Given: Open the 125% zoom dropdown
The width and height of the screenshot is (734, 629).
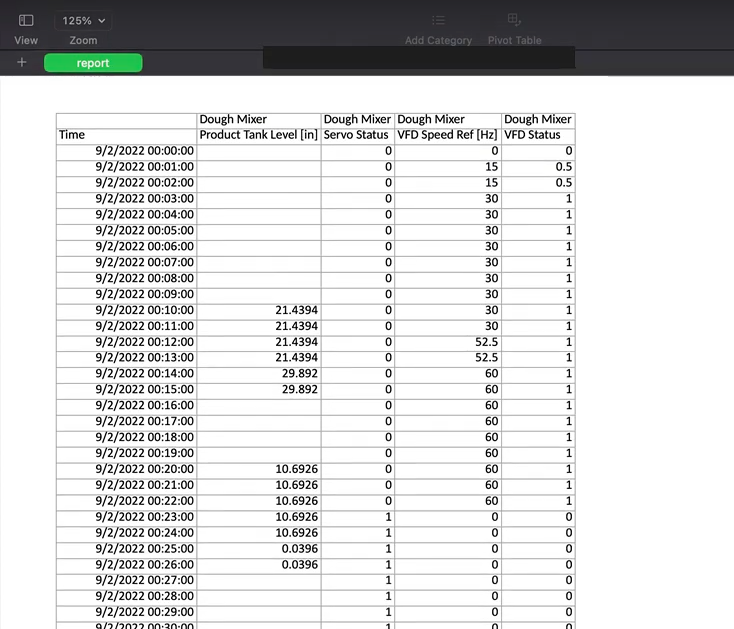Looking at the screenshot, I should 83,21.
